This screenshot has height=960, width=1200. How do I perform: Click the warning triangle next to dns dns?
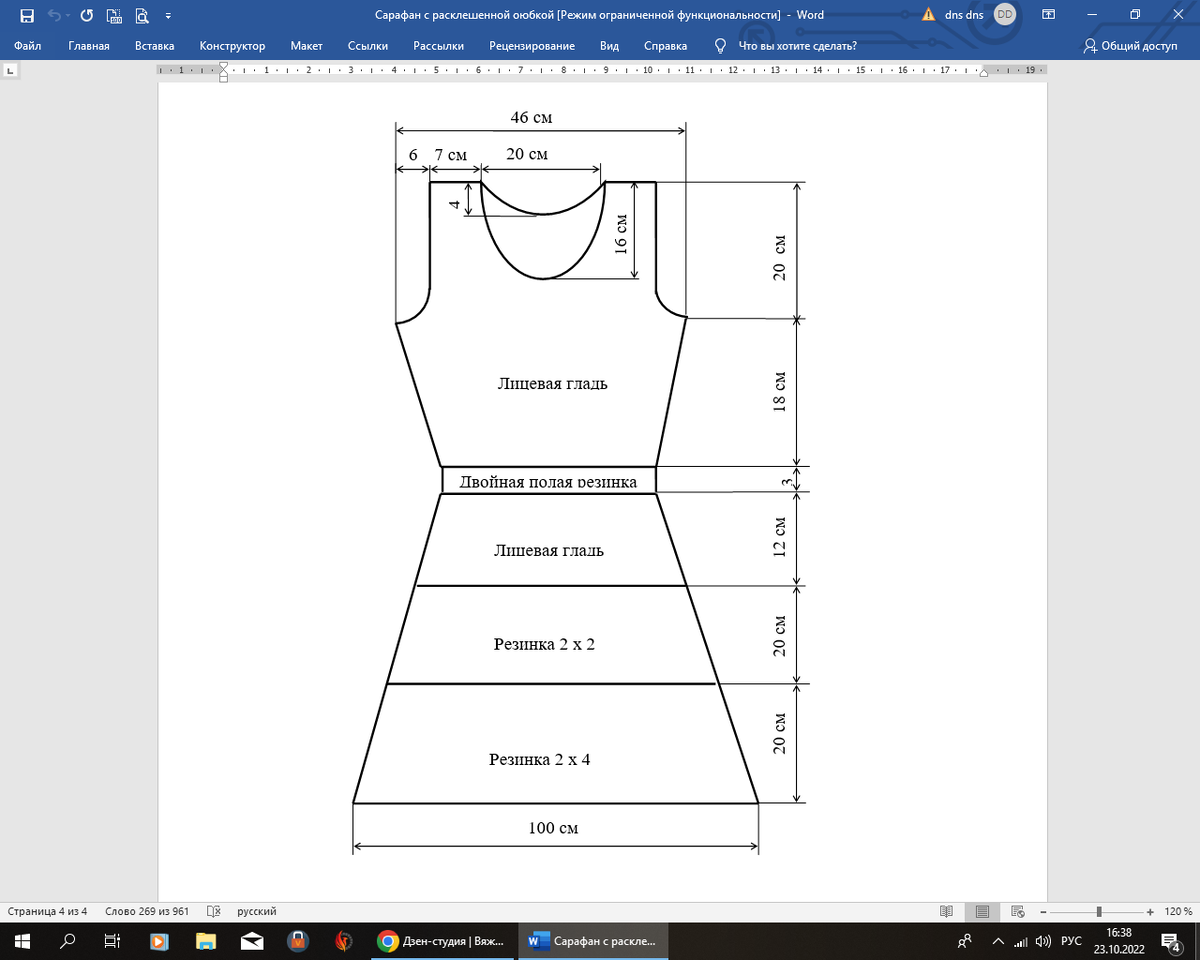[929, 15]
